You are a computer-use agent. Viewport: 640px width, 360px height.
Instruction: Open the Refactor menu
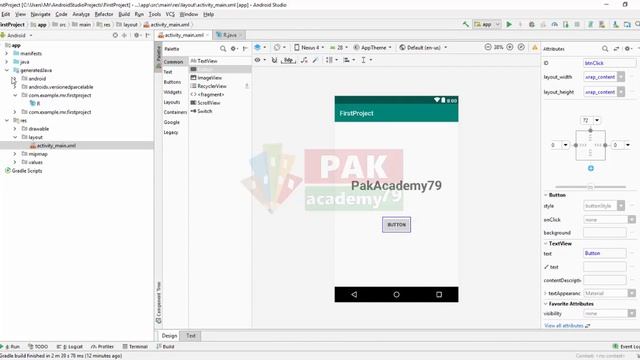[104, 14]
